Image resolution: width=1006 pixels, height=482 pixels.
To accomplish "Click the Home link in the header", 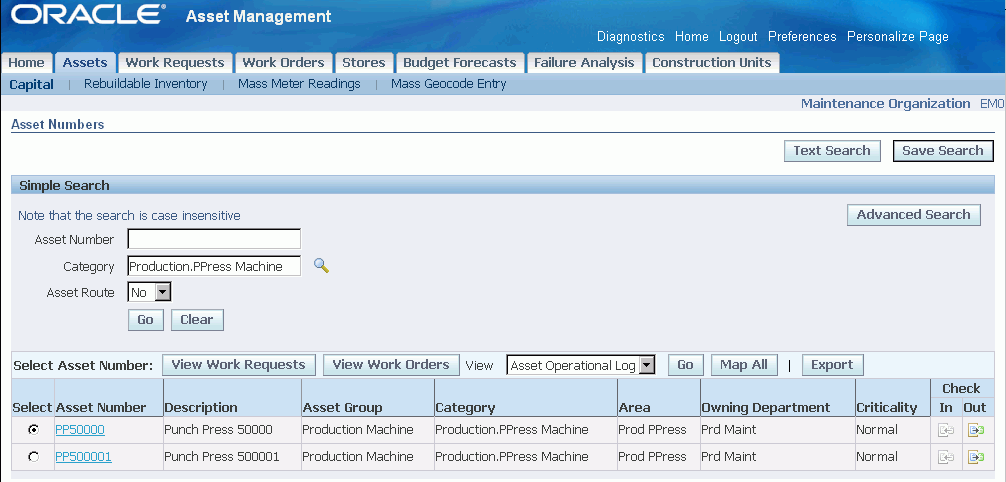I will 692,37.
